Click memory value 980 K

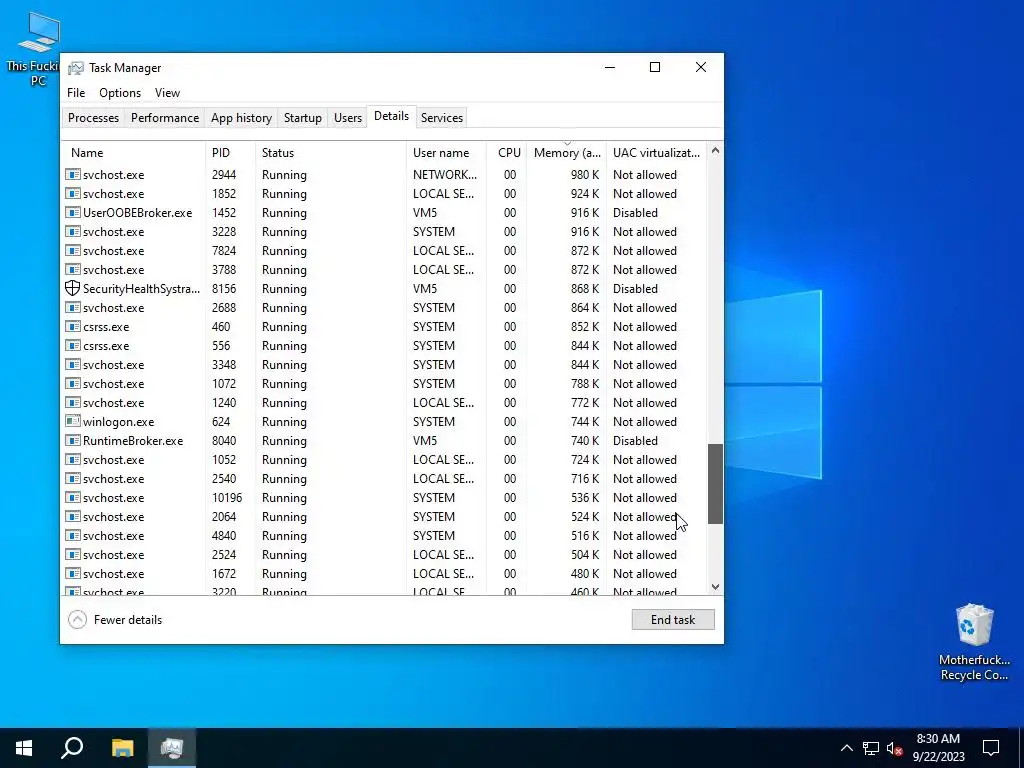point(584,175)
